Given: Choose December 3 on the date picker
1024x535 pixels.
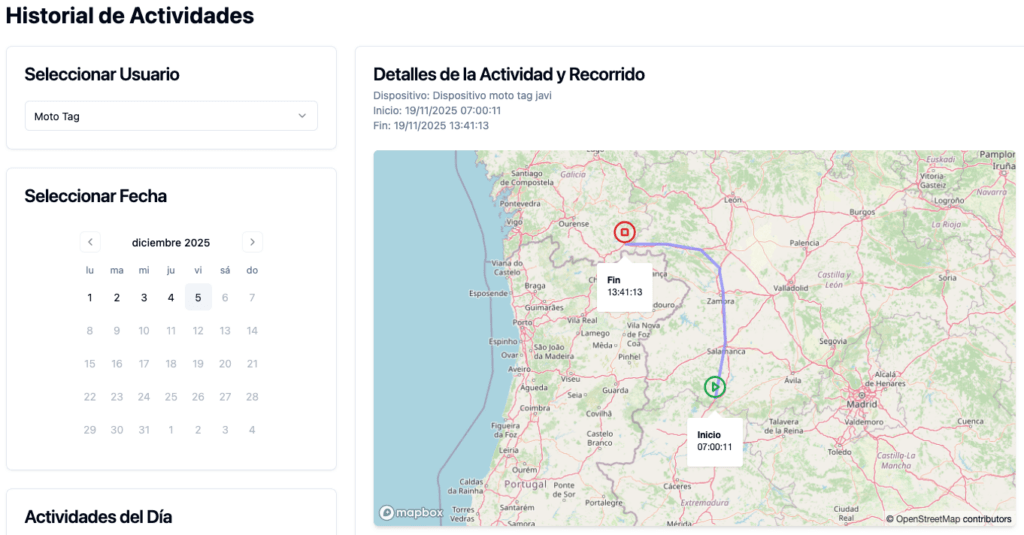Looking at the screenshot, I should point(144,297).
